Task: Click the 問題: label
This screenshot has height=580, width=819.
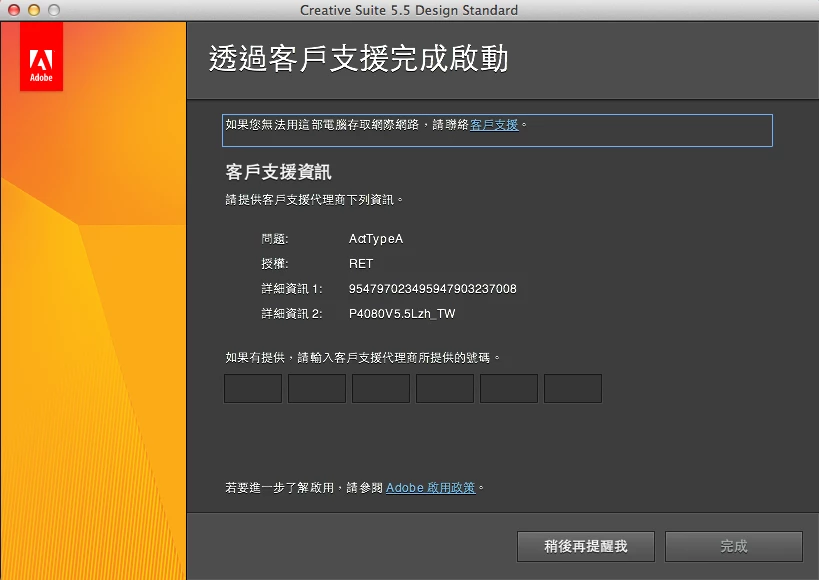Action: [x=275, y=239]
